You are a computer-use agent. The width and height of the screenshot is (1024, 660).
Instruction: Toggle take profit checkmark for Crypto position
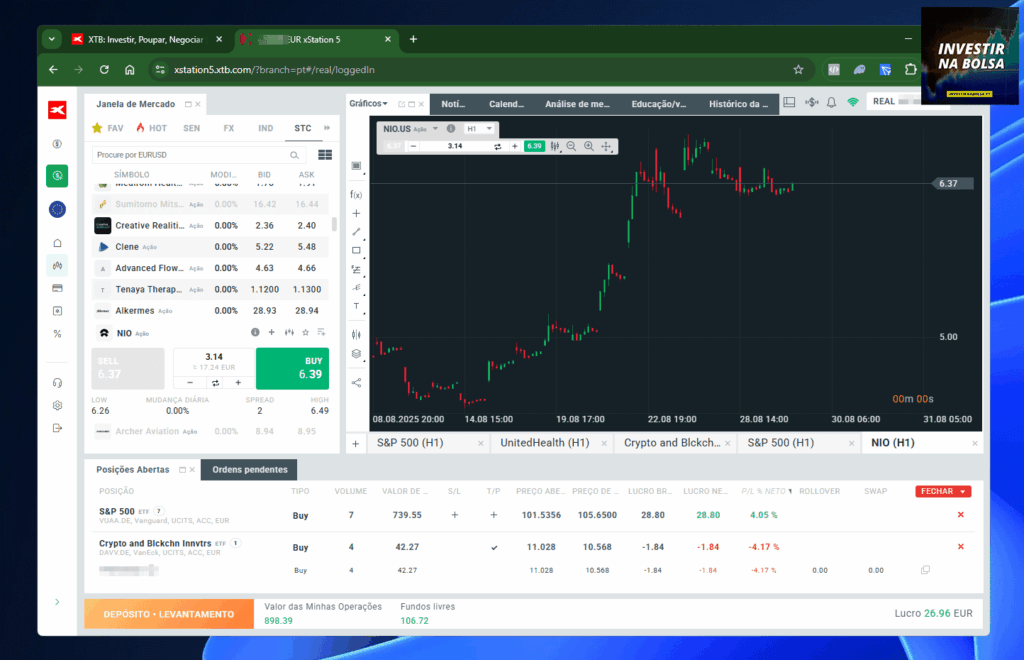pyautogui.click(x=494, y=548)
